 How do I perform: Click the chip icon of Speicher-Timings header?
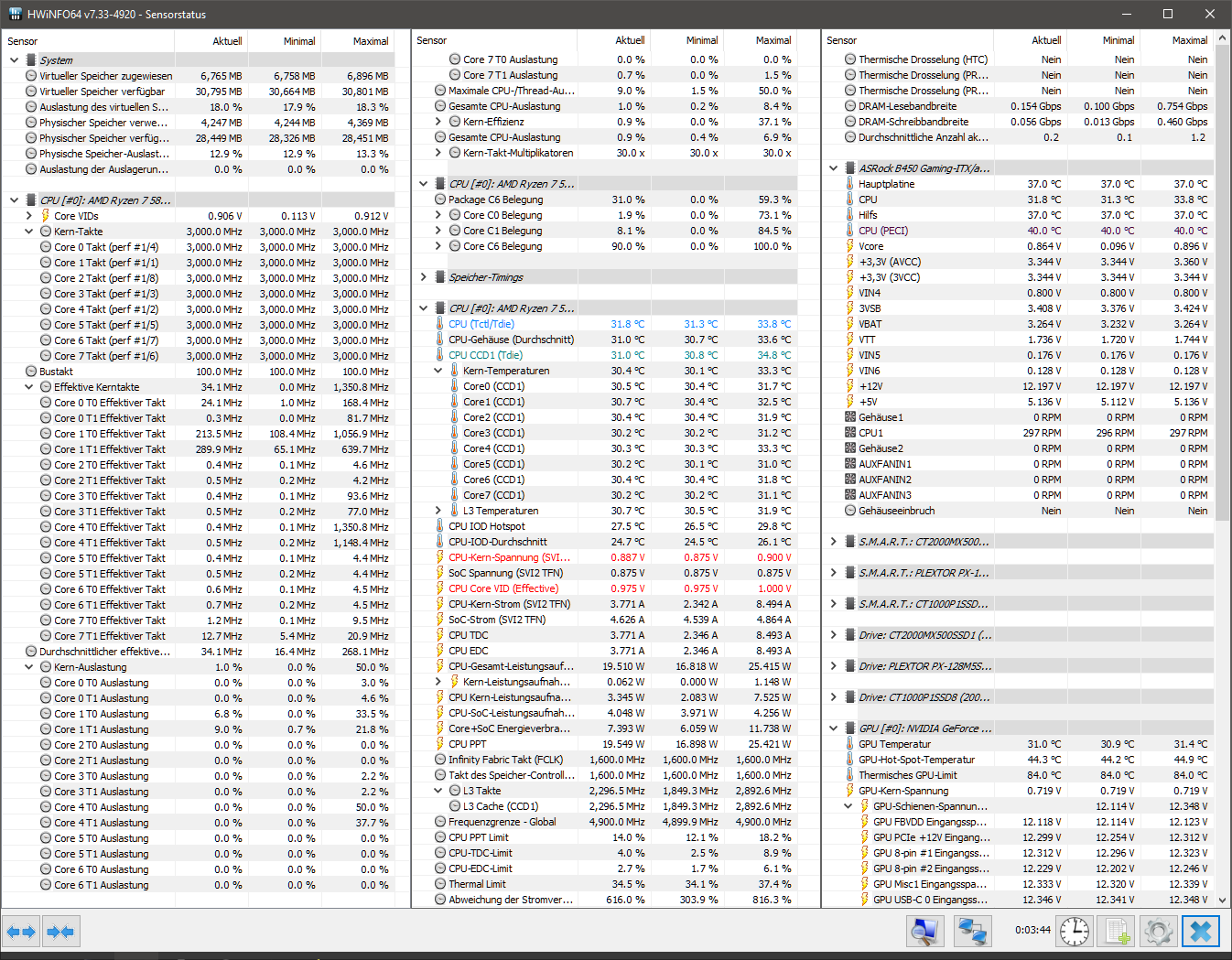(440, 277)
